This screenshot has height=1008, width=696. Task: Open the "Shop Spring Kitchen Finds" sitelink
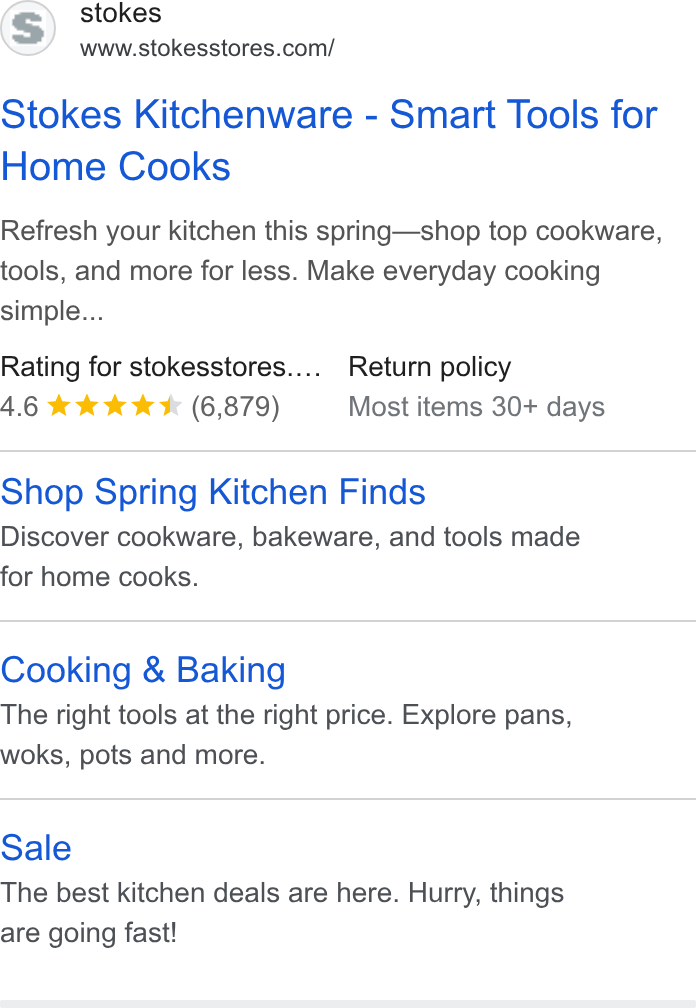(x=213, y=492)
